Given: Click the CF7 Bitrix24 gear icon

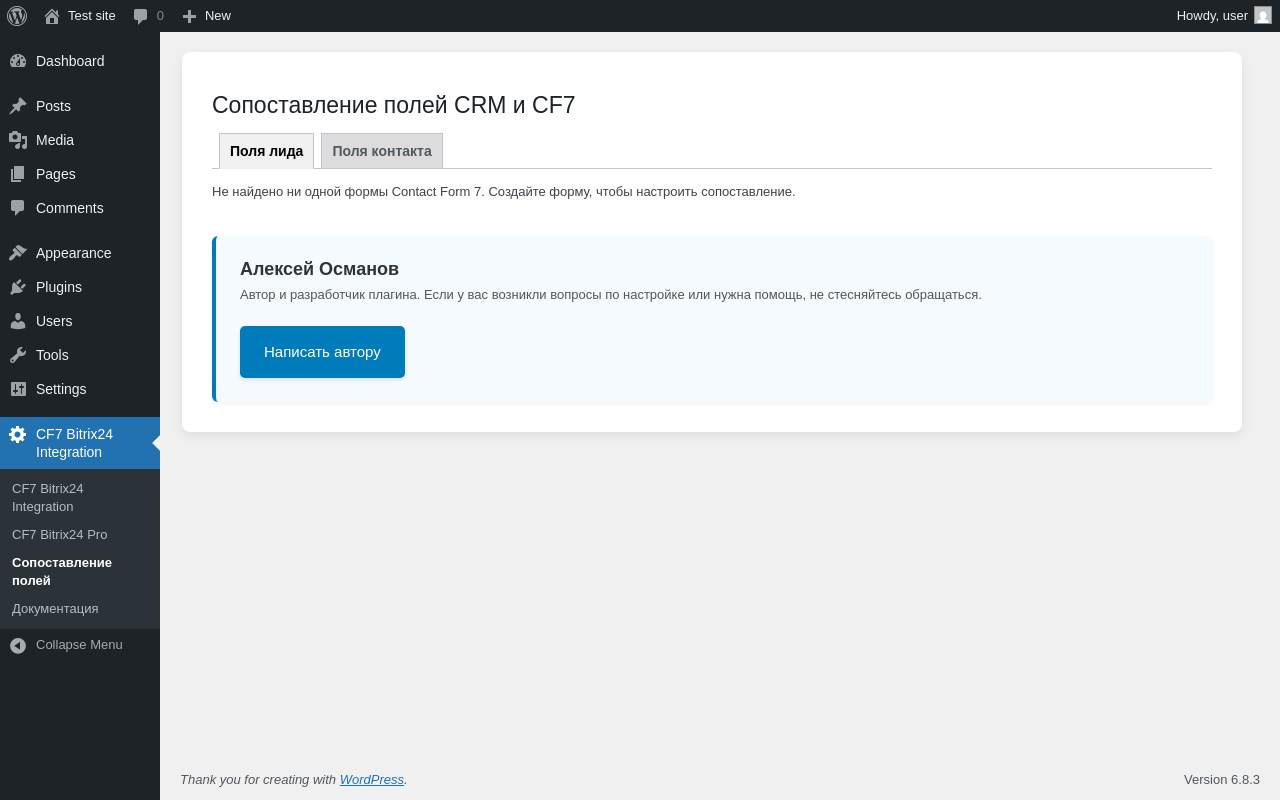Looking at the screenshot, I should pos(17,434).
